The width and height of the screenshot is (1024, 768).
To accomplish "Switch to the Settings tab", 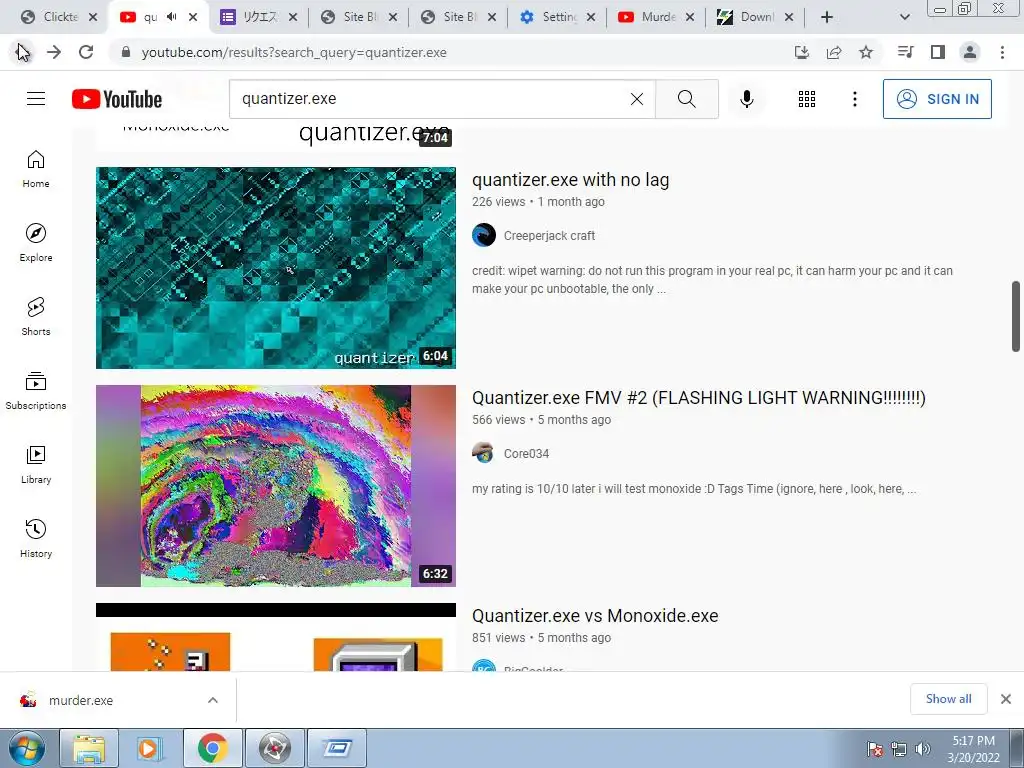I will [558, 17].
